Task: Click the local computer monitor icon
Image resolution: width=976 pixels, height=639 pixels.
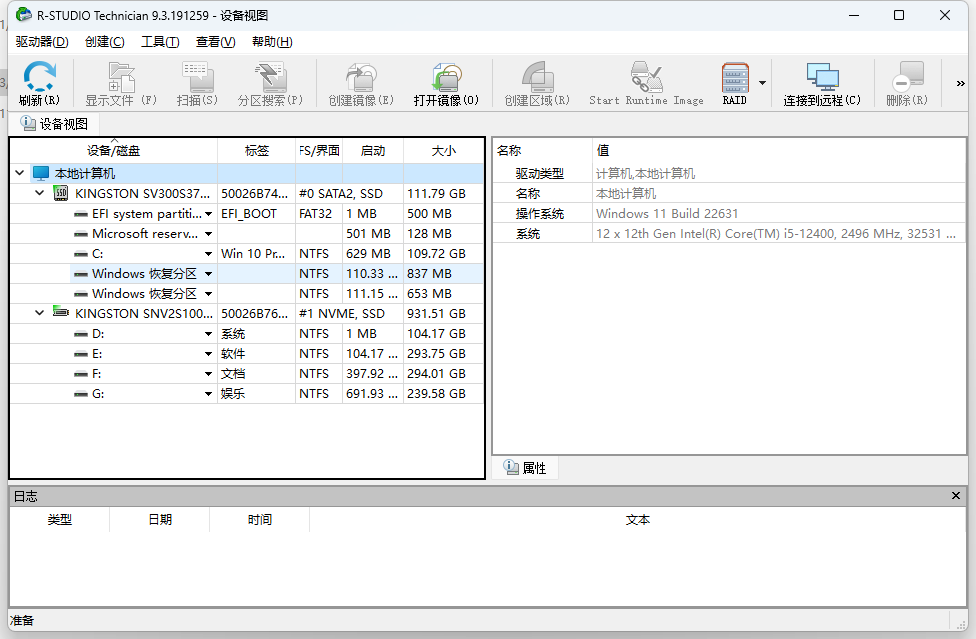Action: click(41, 173)
